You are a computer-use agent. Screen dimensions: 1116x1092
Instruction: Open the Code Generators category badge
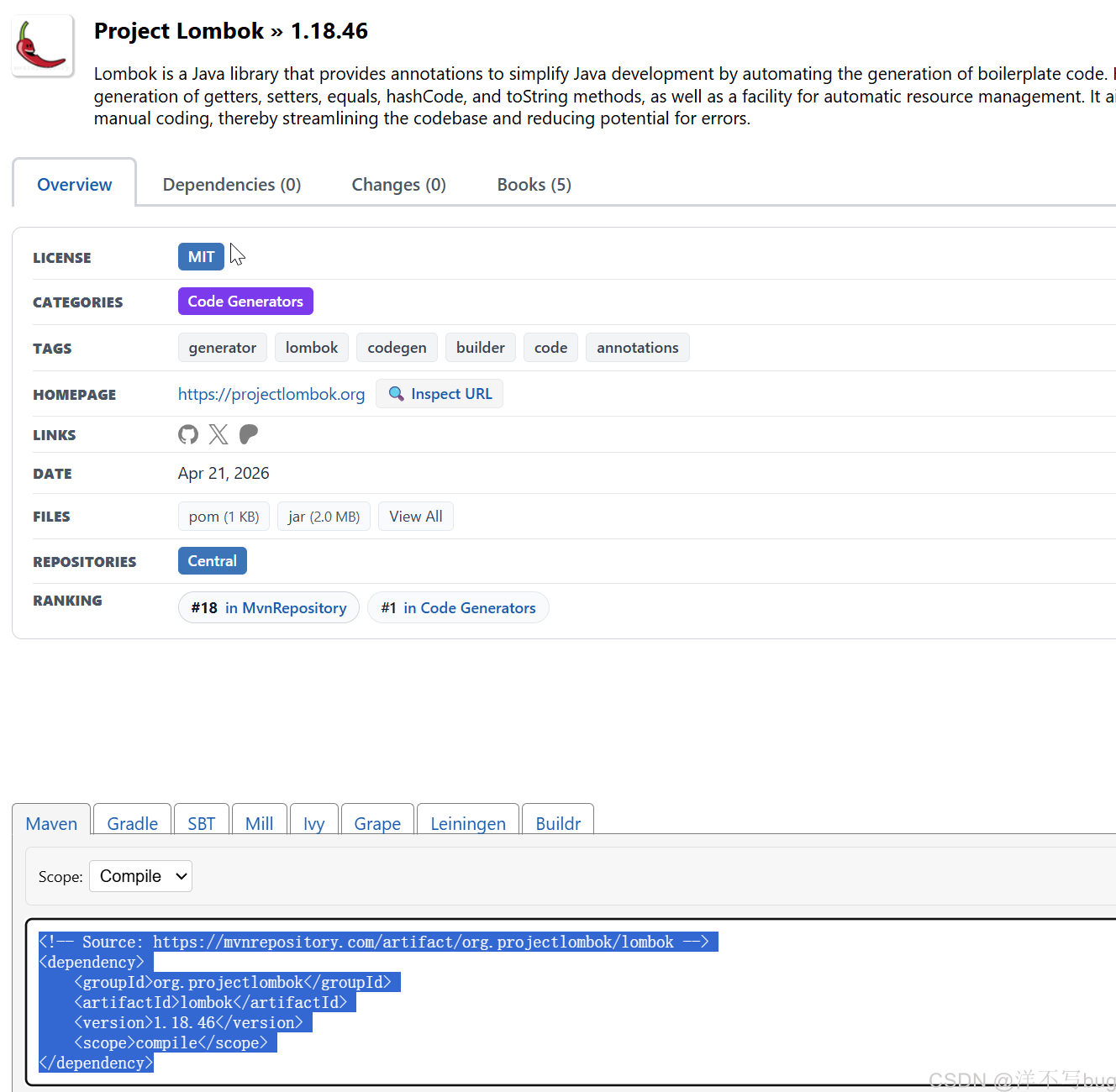245,302
